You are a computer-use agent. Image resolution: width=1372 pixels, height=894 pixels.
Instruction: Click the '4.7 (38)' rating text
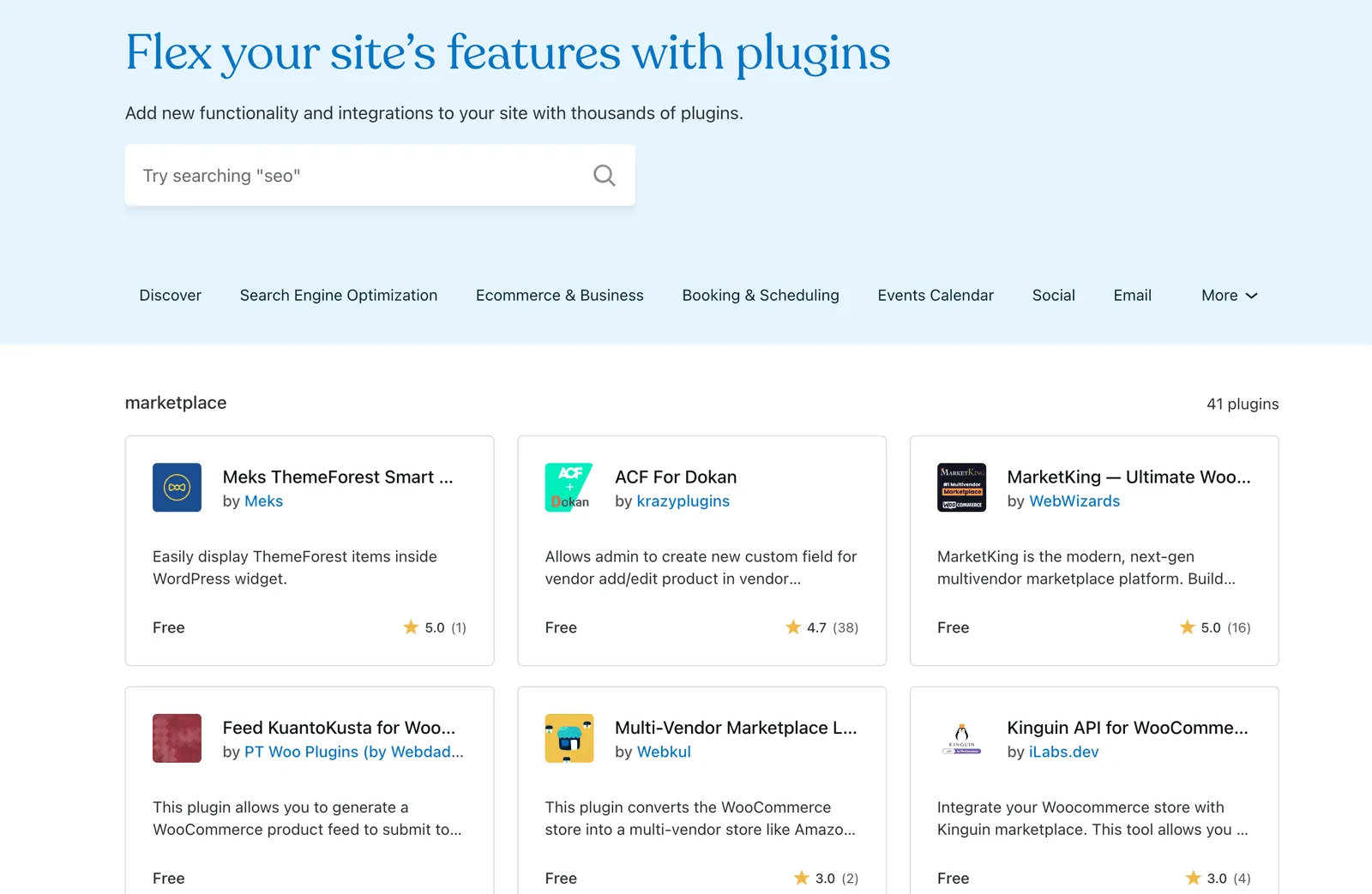833,627
